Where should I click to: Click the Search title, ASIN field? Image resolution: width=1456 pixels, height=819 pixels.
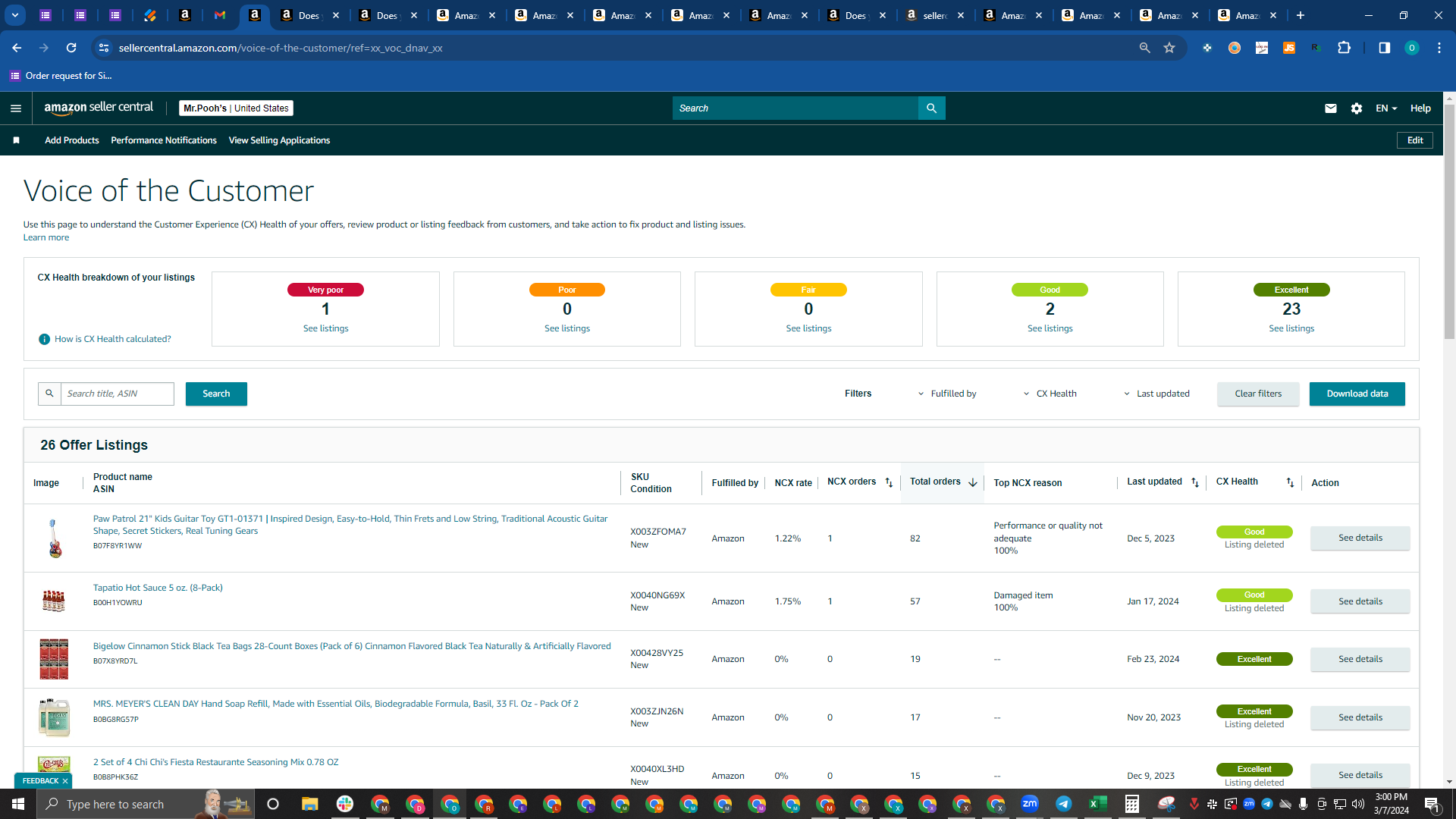(x=117, y=394)
